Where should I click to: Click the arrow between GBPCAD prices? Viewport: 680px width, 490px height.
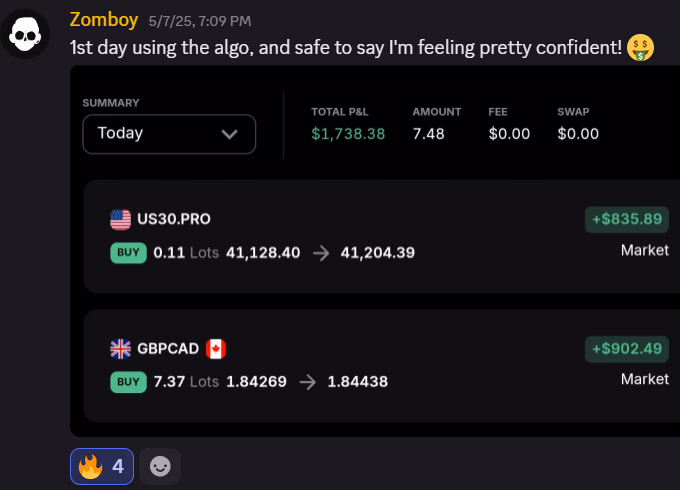click(x=308, y=381)
